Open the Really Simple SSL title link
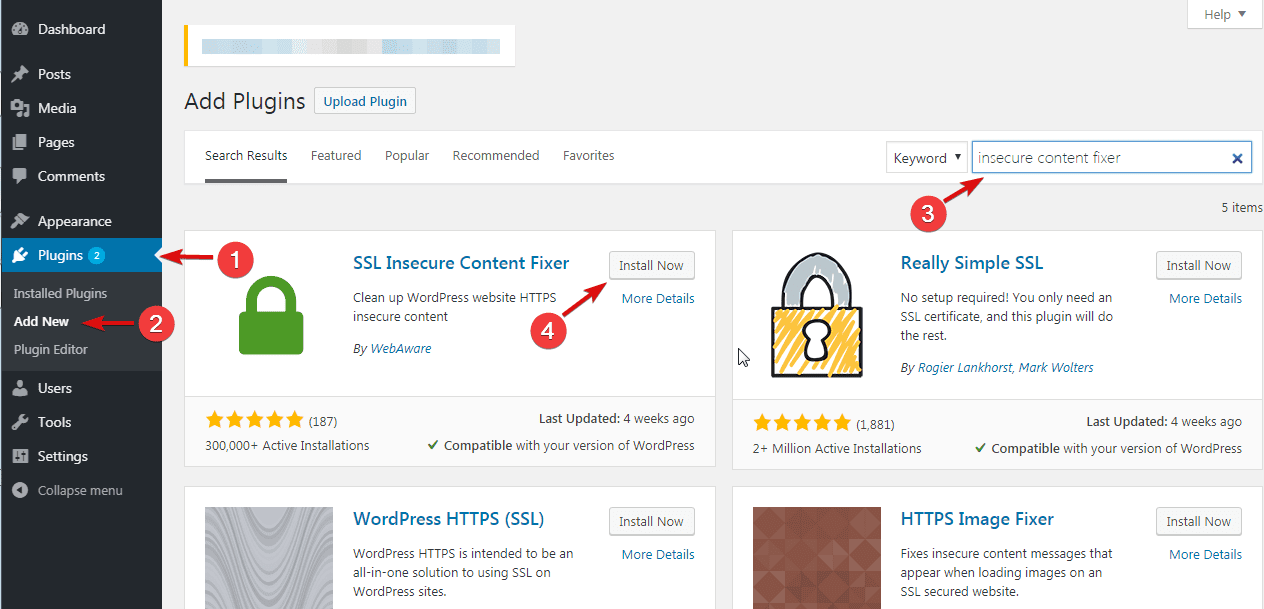This screenshot has width=1264, height=609. coord(972,263)
